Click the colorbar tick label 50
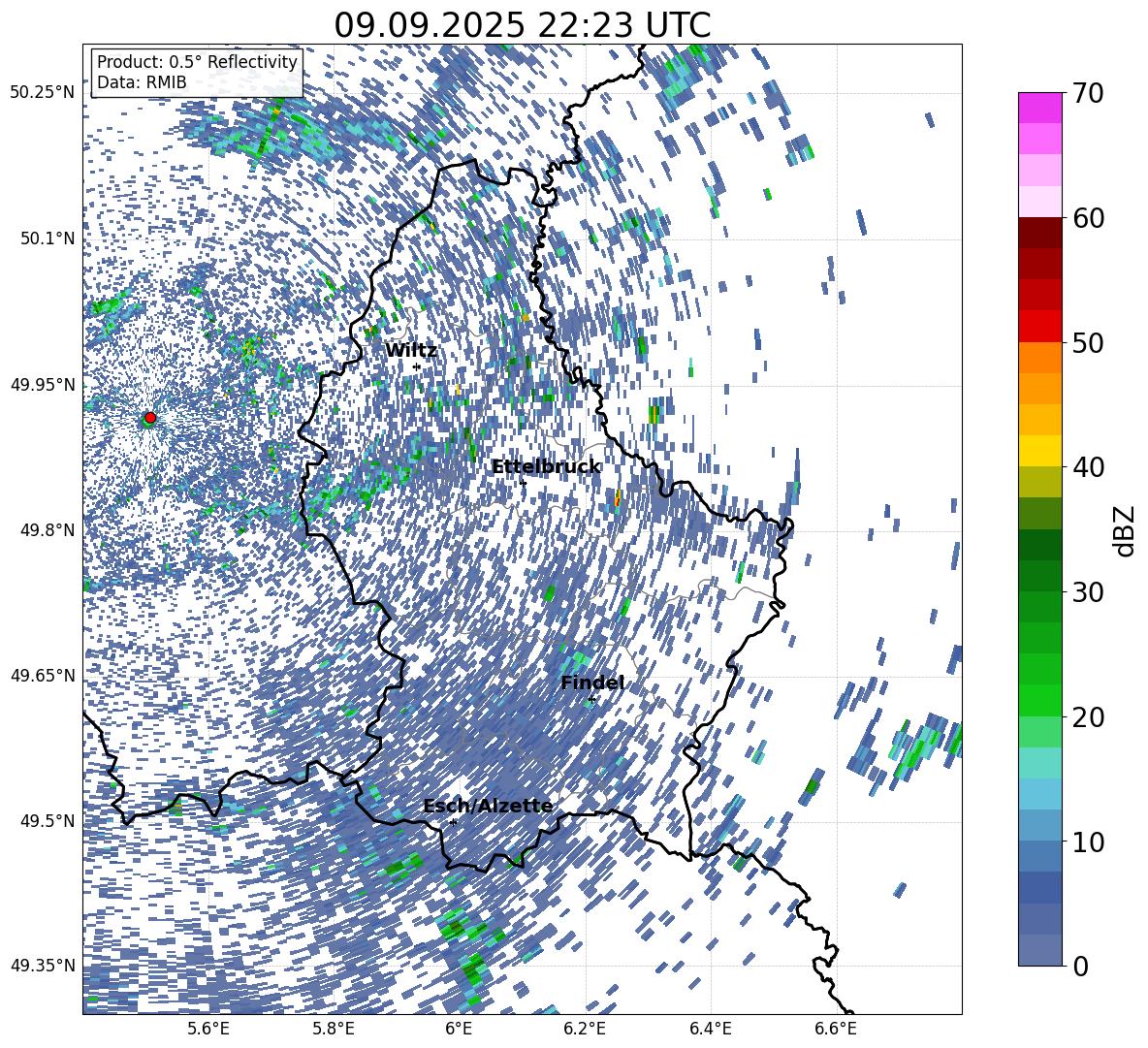Viewport: 1148px width, 1048px height. coord(1088,342)
